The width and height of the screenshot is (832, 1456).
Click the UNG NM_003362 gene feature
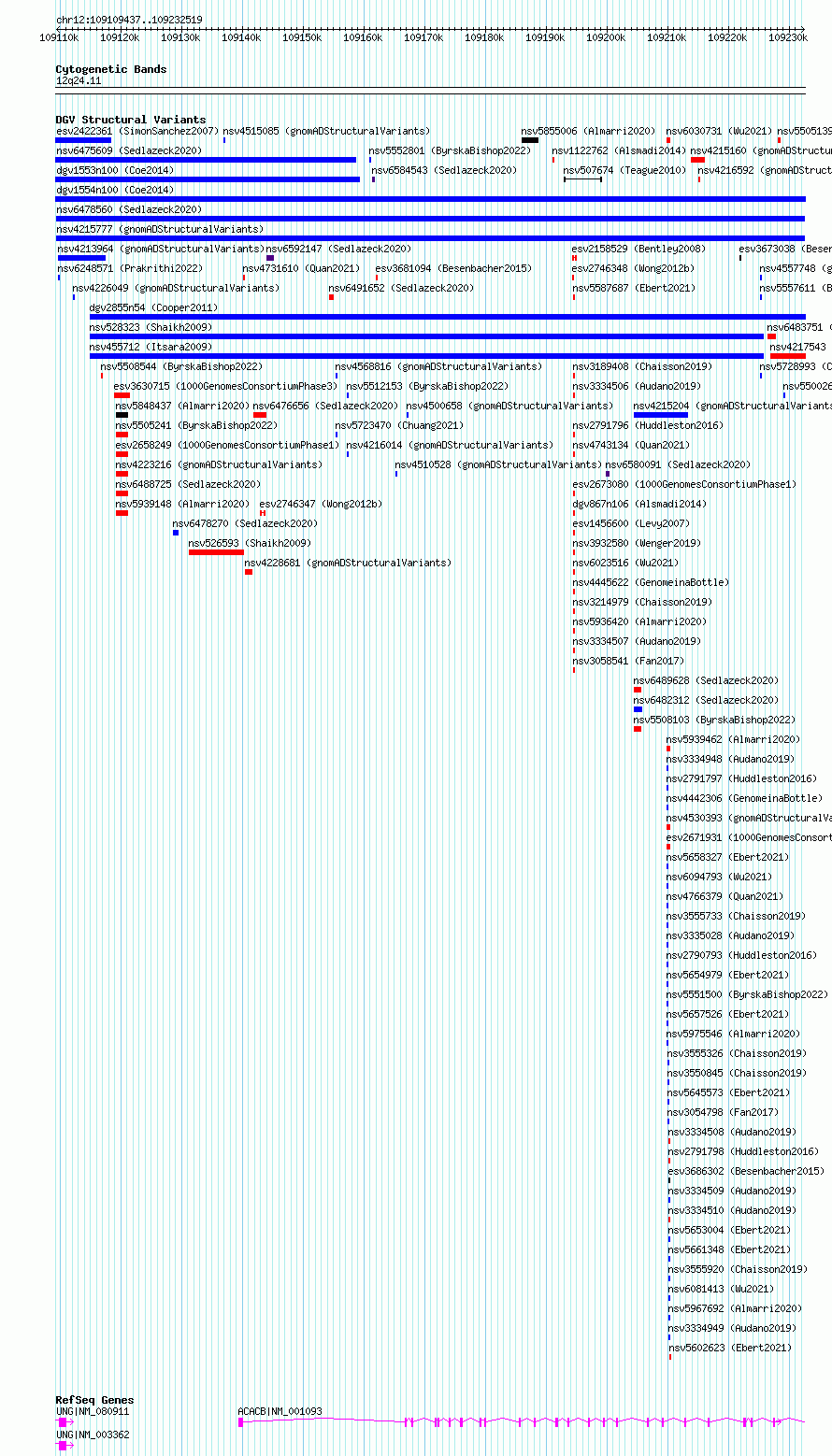[x=65, y=1445]
